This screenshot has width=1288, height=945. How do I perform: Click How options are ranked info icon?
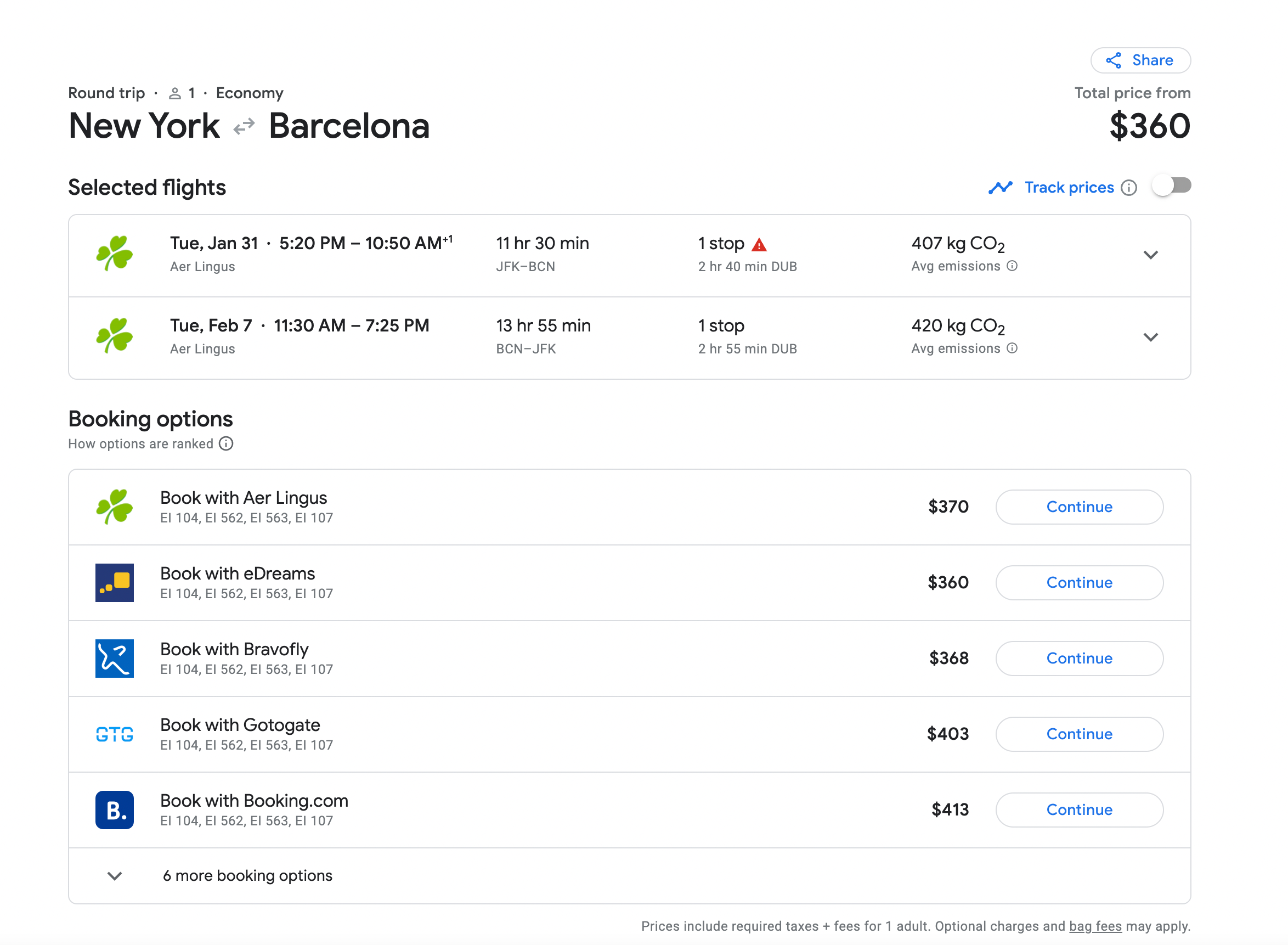click(227, 444)
